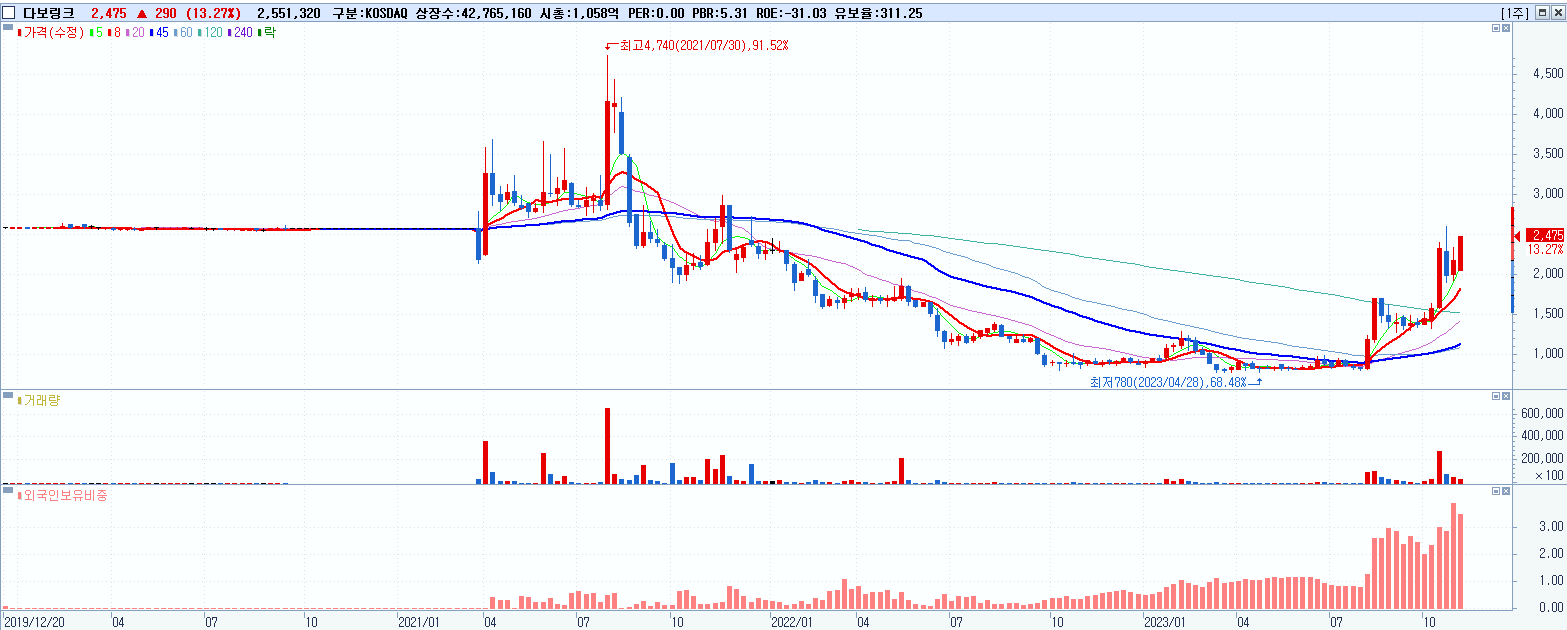Click the 2,551,320 volume figure in header
Image resolution: width=1567 pixels, height=630 pixels.
(x=289, y=13)
